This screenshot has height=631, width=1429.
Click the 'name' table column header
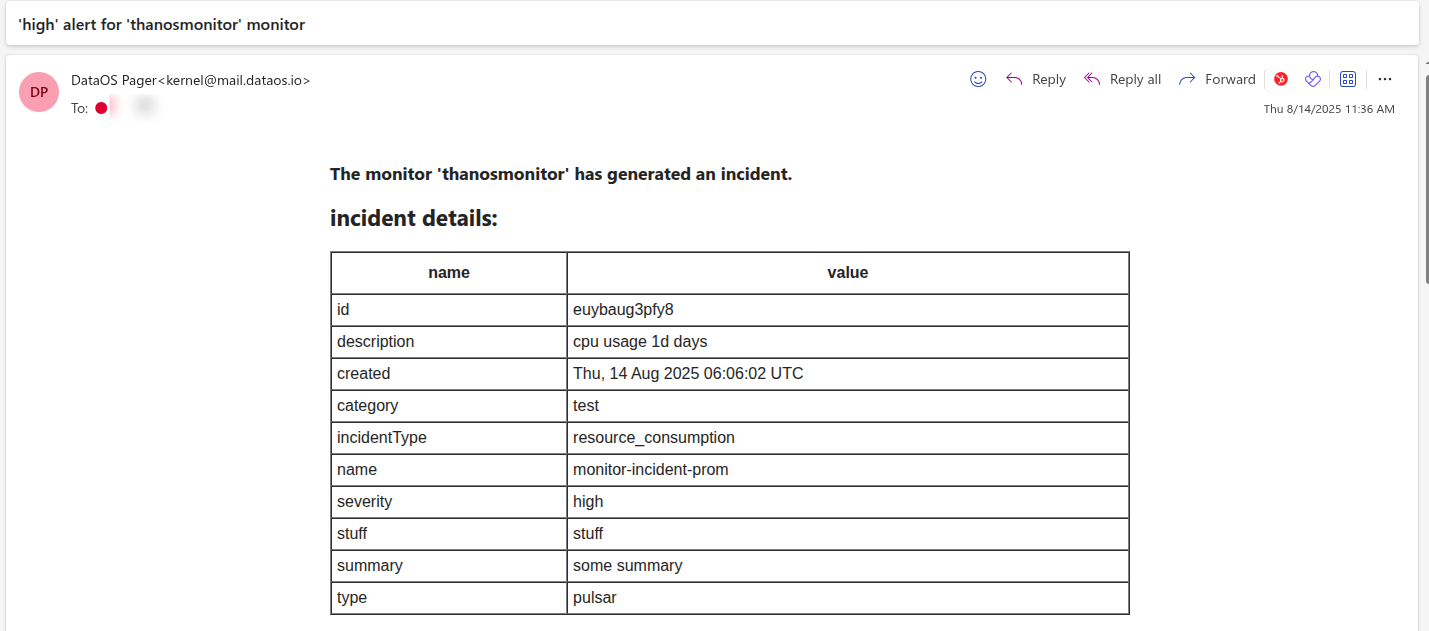click(x=449, y=272)
